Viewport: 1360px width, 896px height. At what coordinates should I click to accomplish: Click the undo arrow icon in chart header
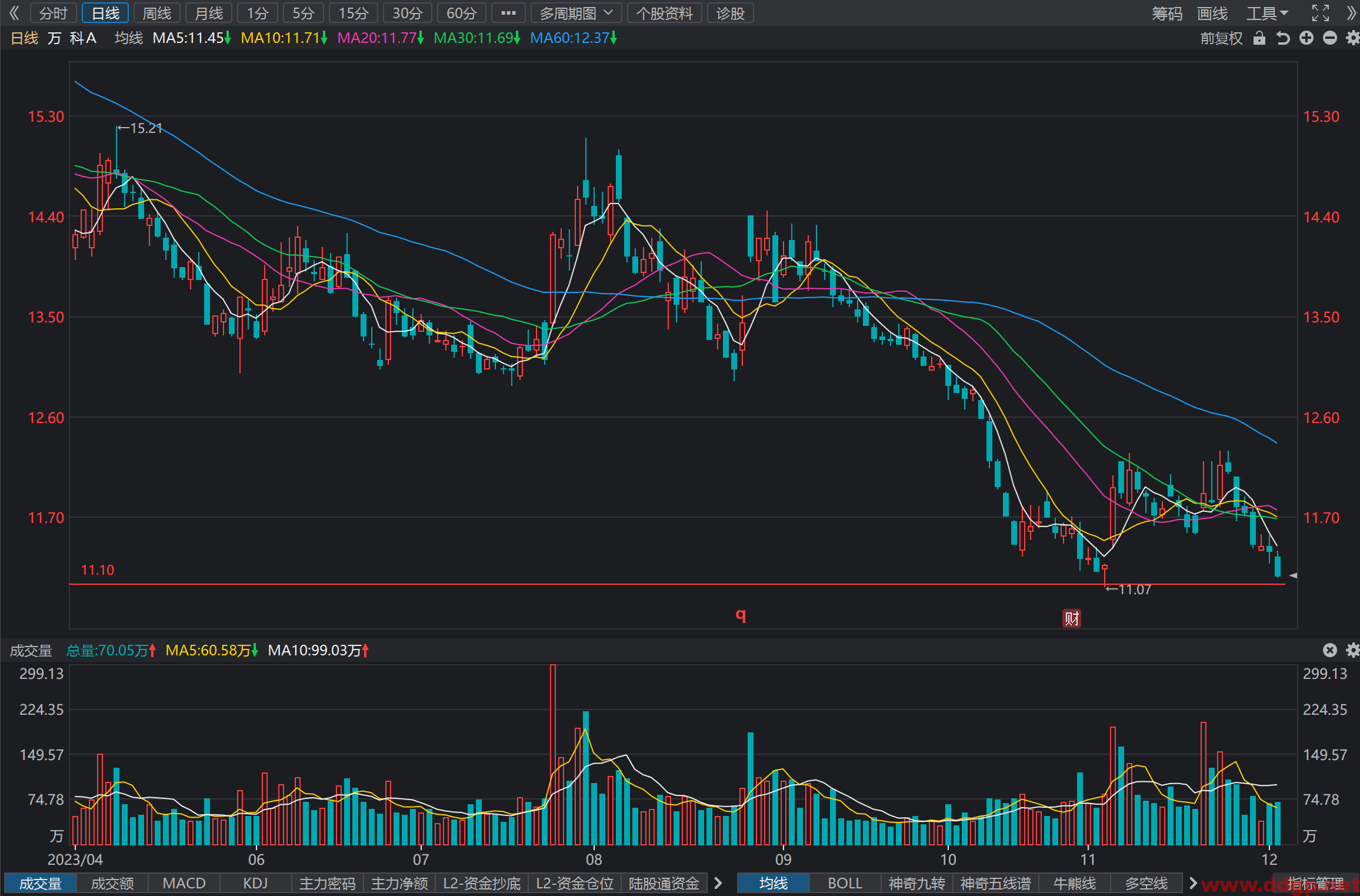(1283, 38)
